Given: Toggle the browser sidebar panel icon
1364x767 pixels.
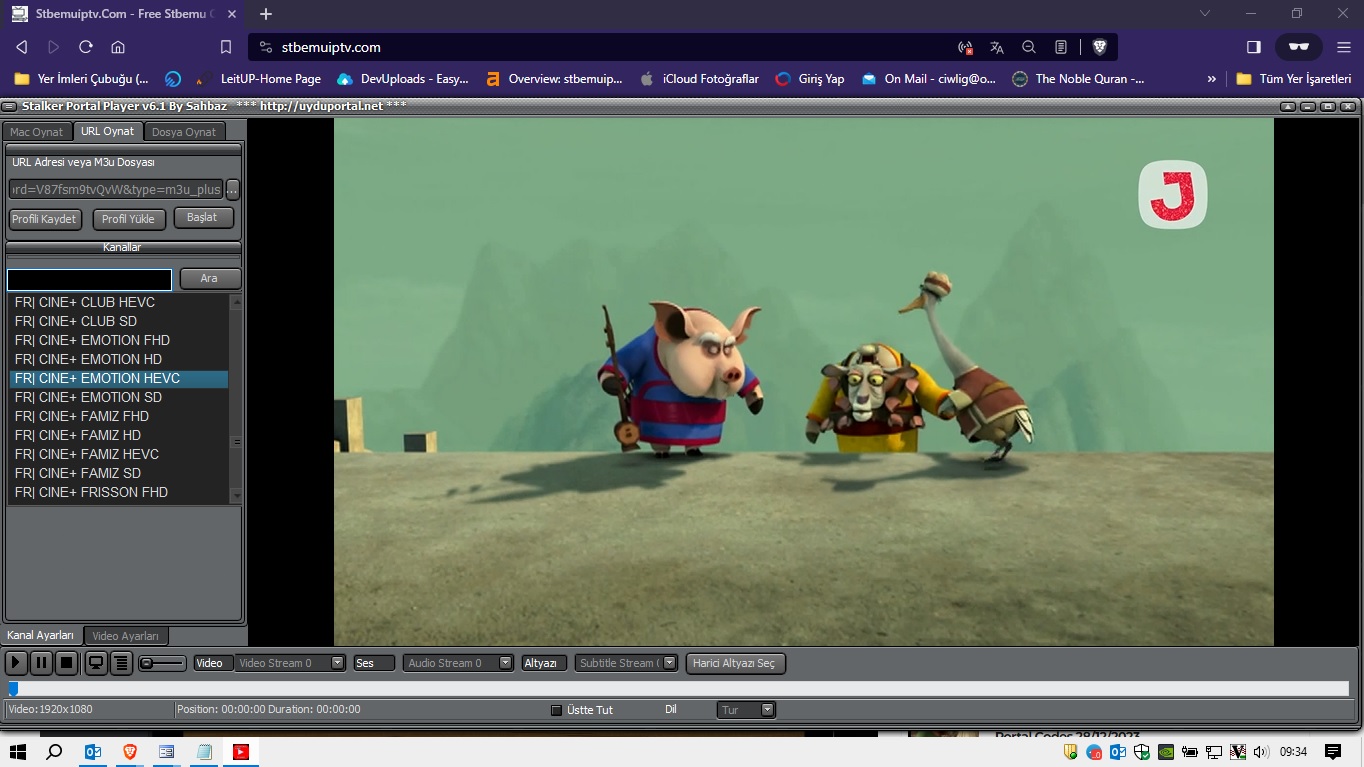Looking at the screenshot, I should 1254,47.
